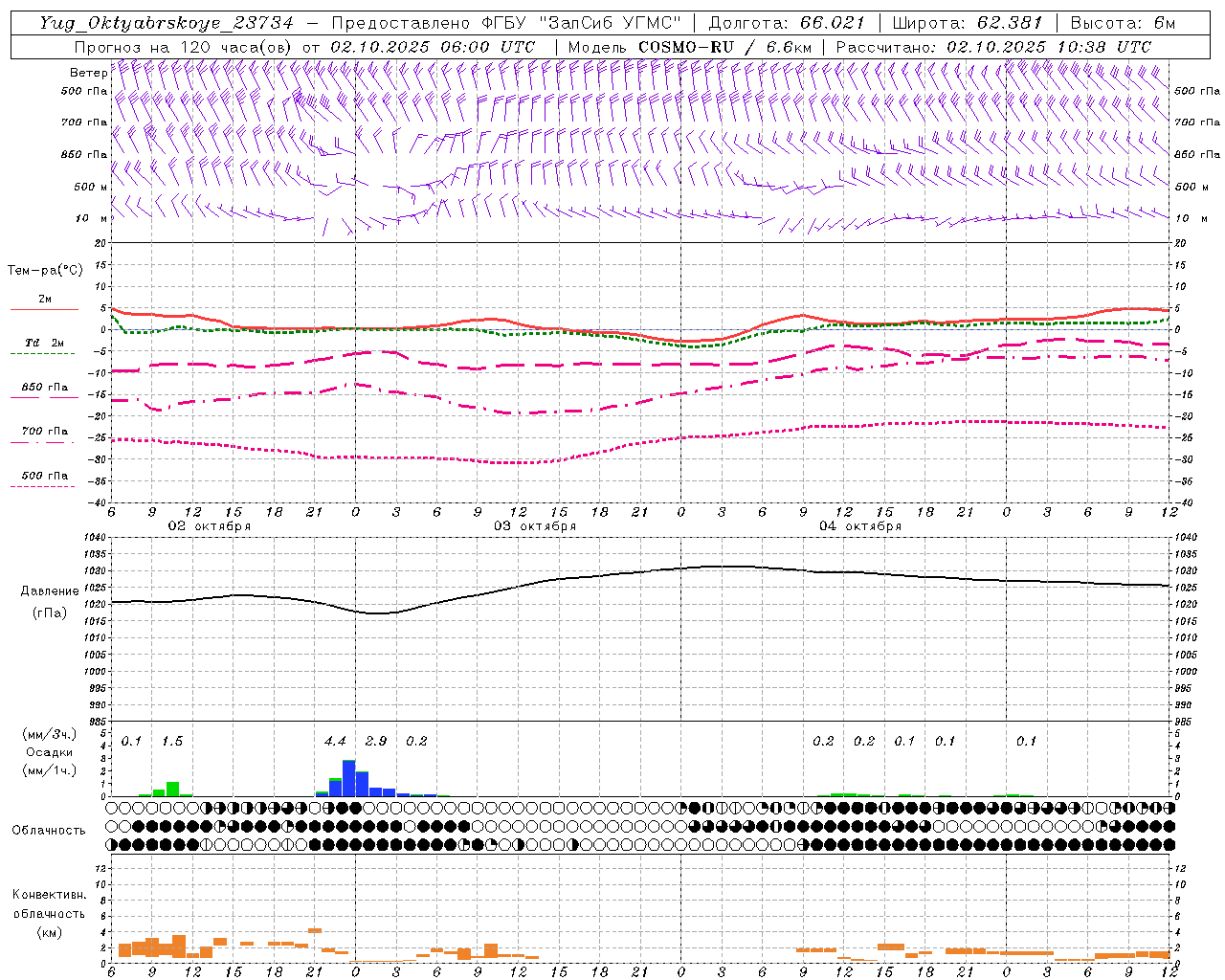Click the Тем-ра(°C) axis label
Image resolution: width=1225 pixels, height=980 pixels.
pos(45,271)
